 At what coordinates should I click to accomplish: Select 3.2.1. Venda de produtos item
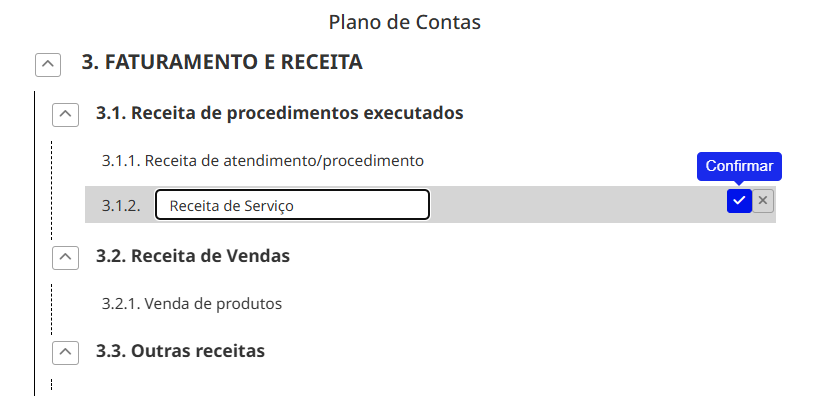192,304
